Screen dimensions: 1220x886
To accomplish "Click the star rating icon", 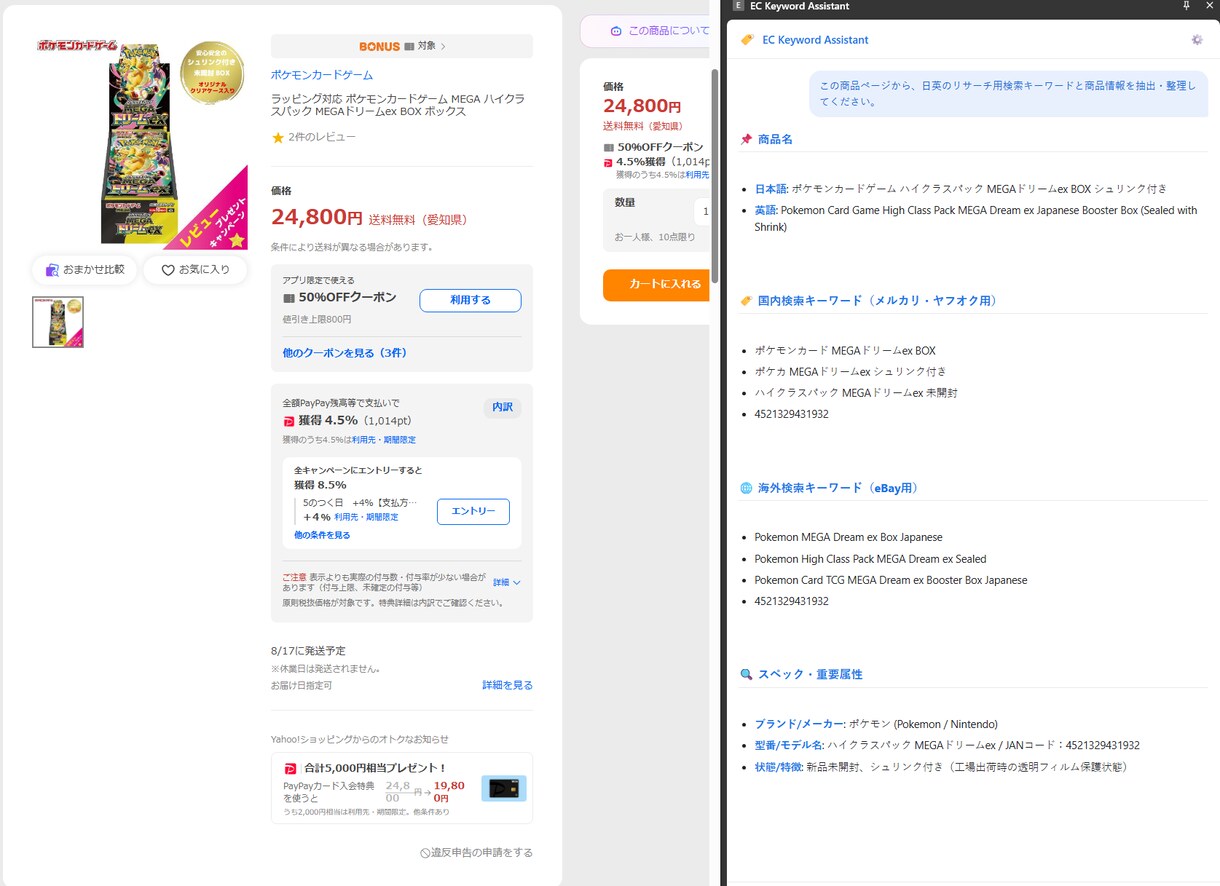I will point(278,137).
